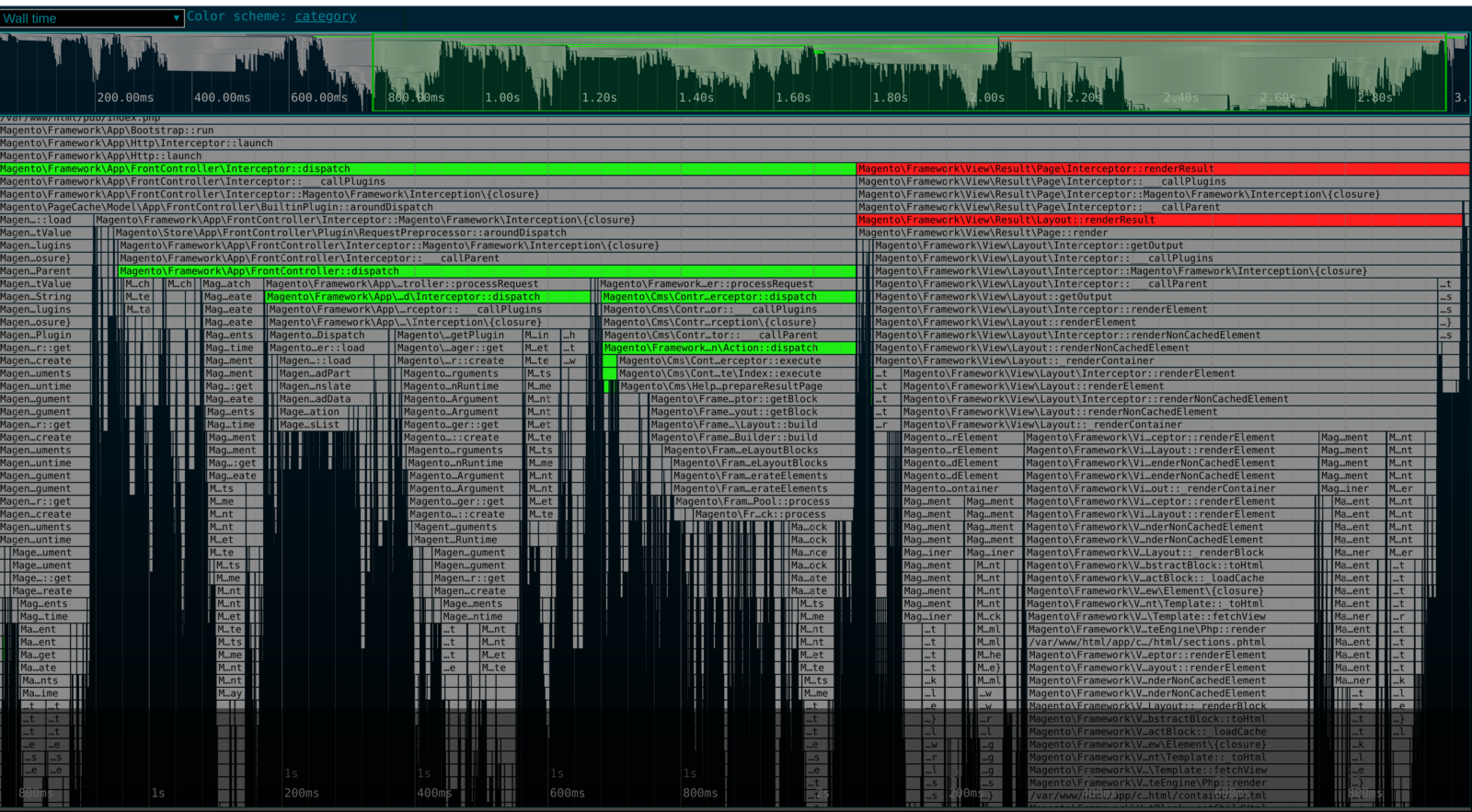Select the App\…troller::processRequest frame
This screenshot has height=812, width=1472.
click(428, 285)
